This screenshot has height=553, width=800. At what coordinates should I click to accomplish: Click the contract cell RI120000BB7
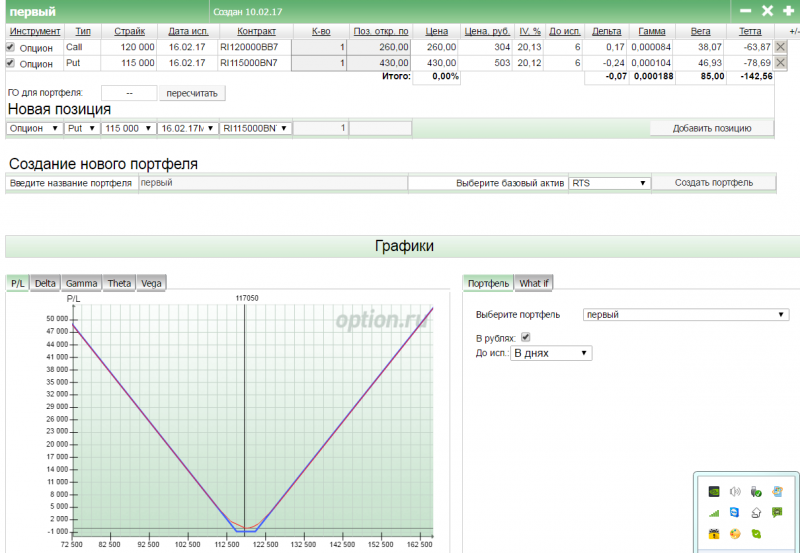click(249, 47)
